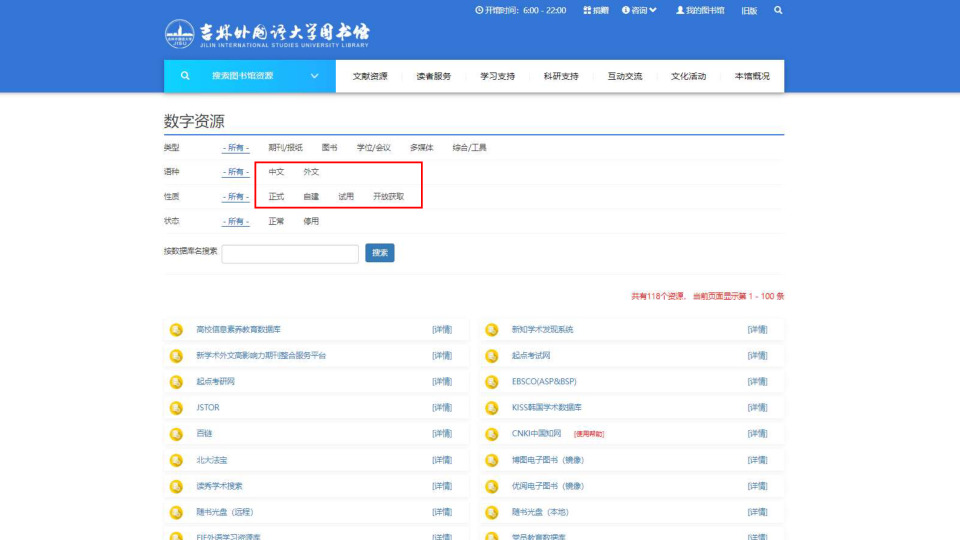Open 详情 for 北大法宝

[442, 460]
